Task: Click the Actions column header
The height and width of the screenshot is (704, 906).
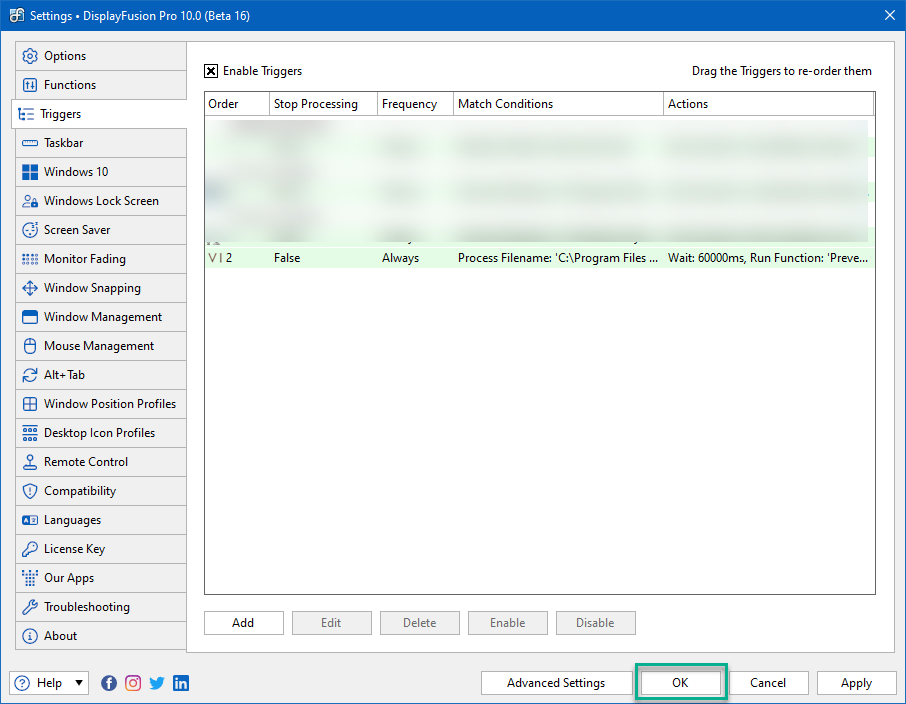Action: 768,104
